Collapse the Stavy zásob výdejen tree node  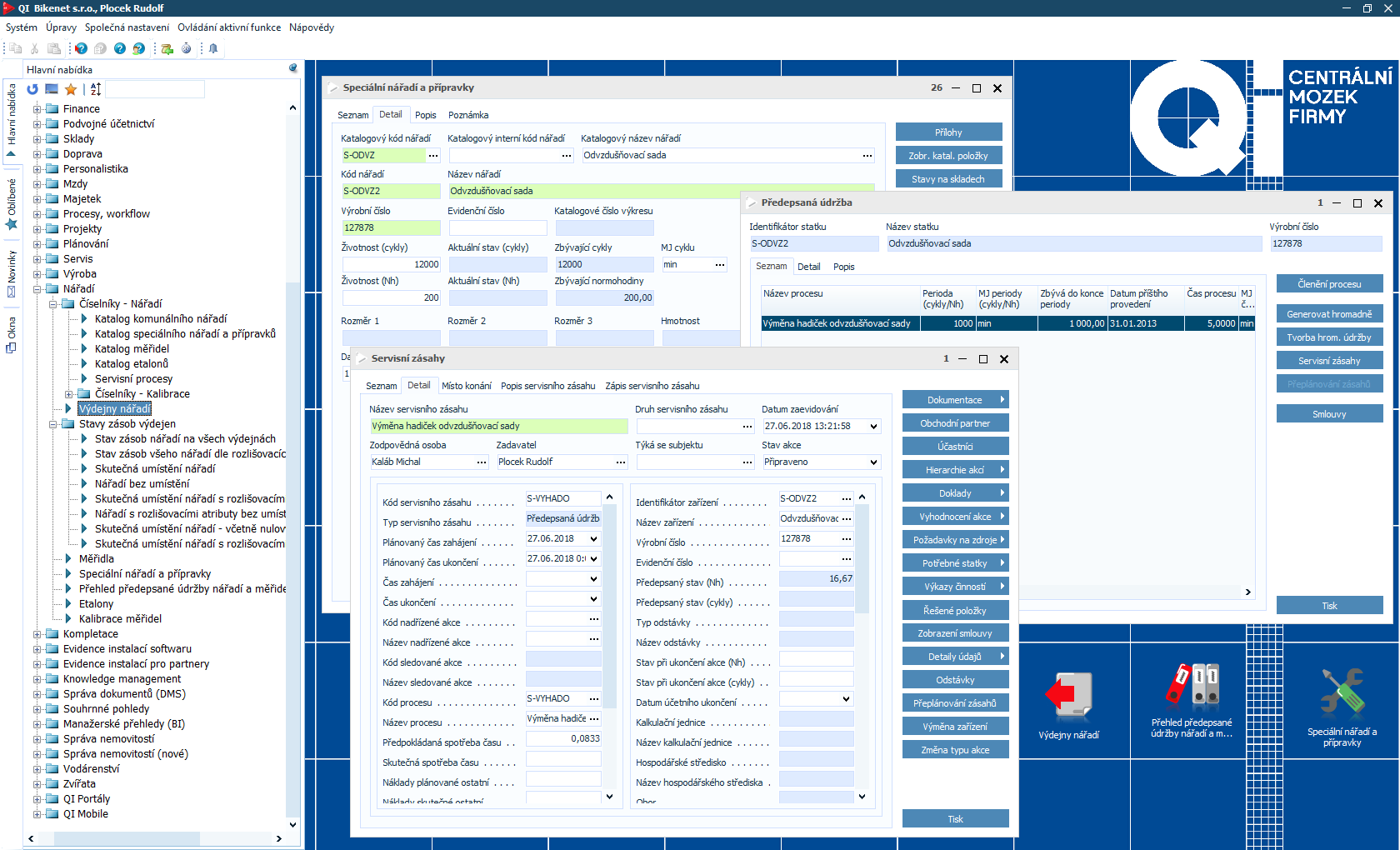click(x=53, y=424)
